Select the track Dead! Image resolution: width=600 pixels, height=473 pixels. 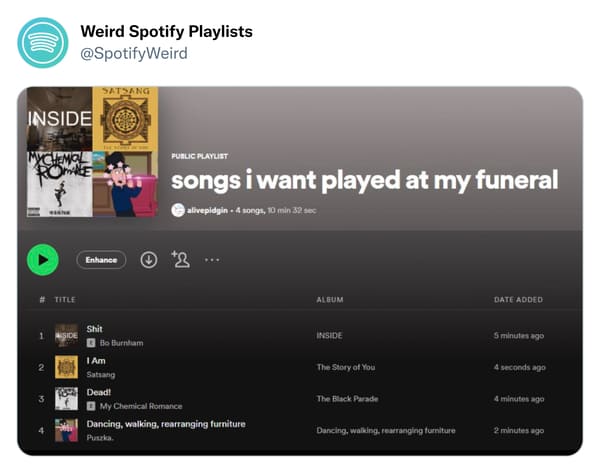(99, 392)
